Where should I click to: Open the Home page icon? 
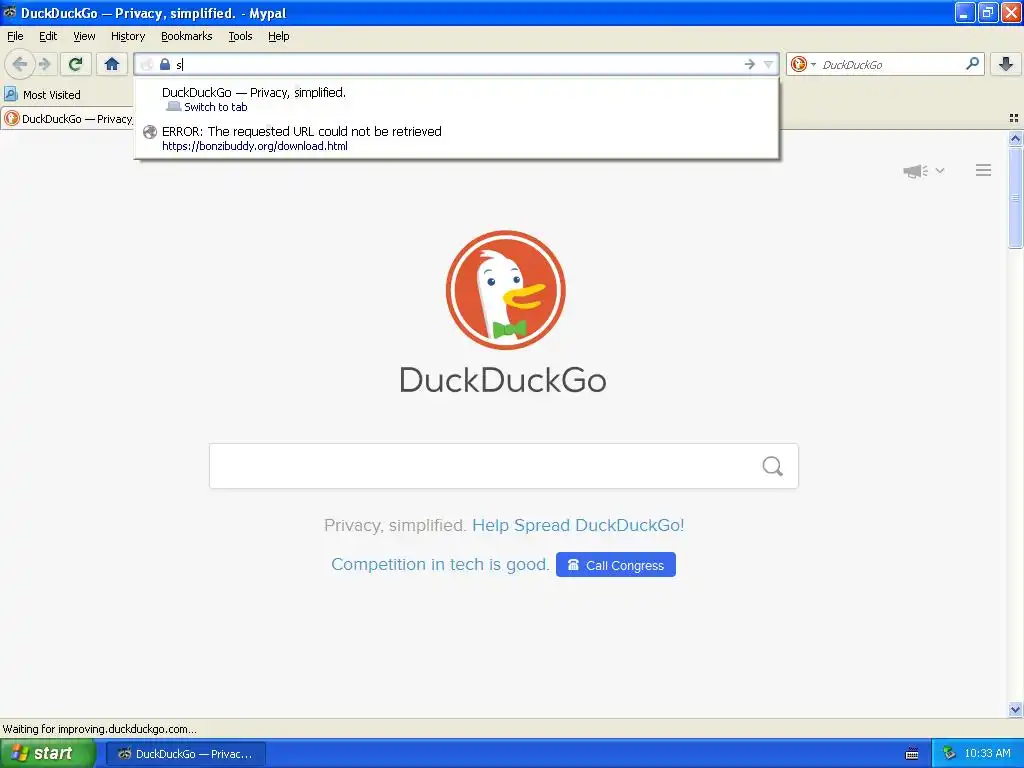coord(112,64)
